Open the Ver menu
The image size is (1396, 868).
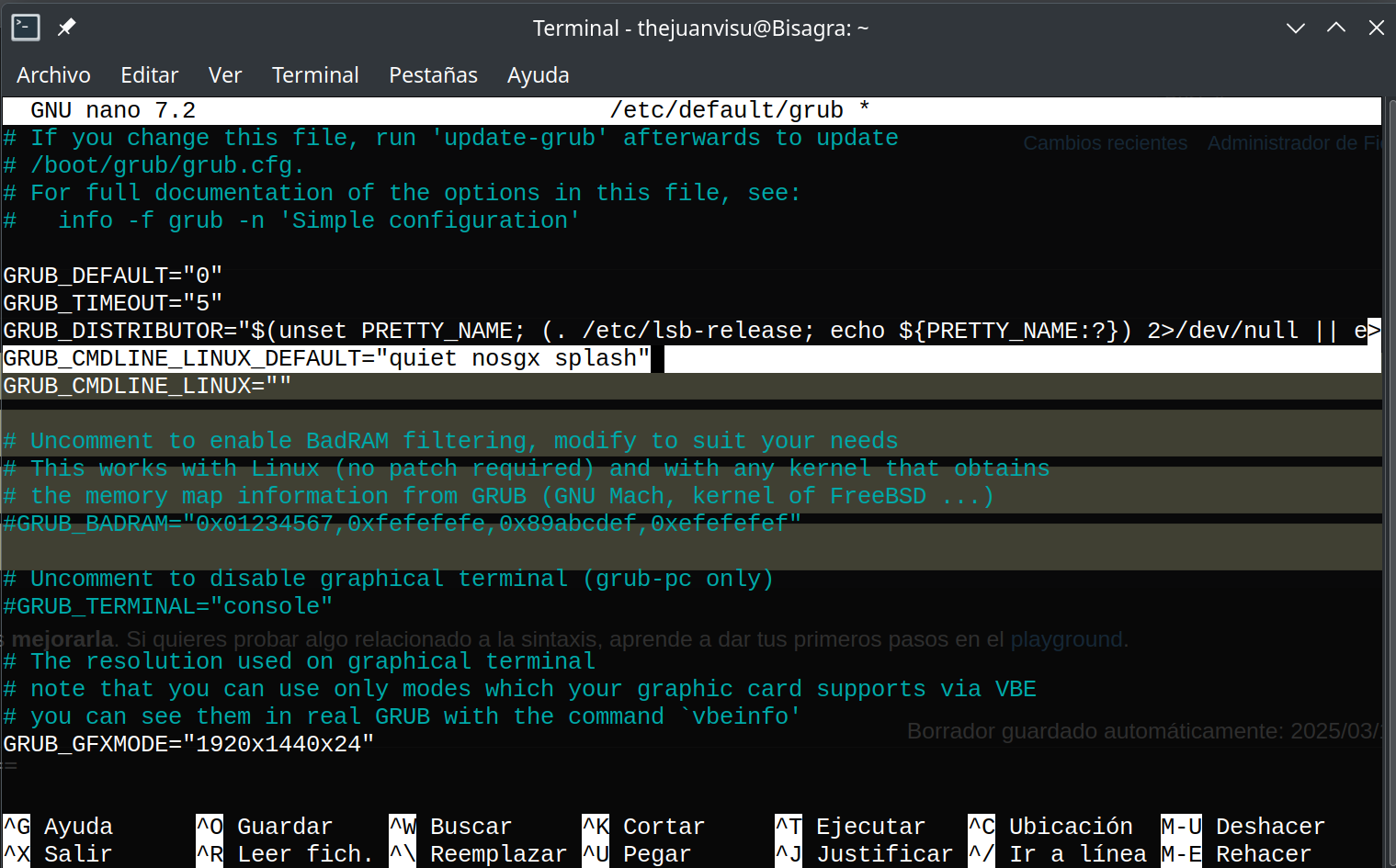click(x=225, y=75)
